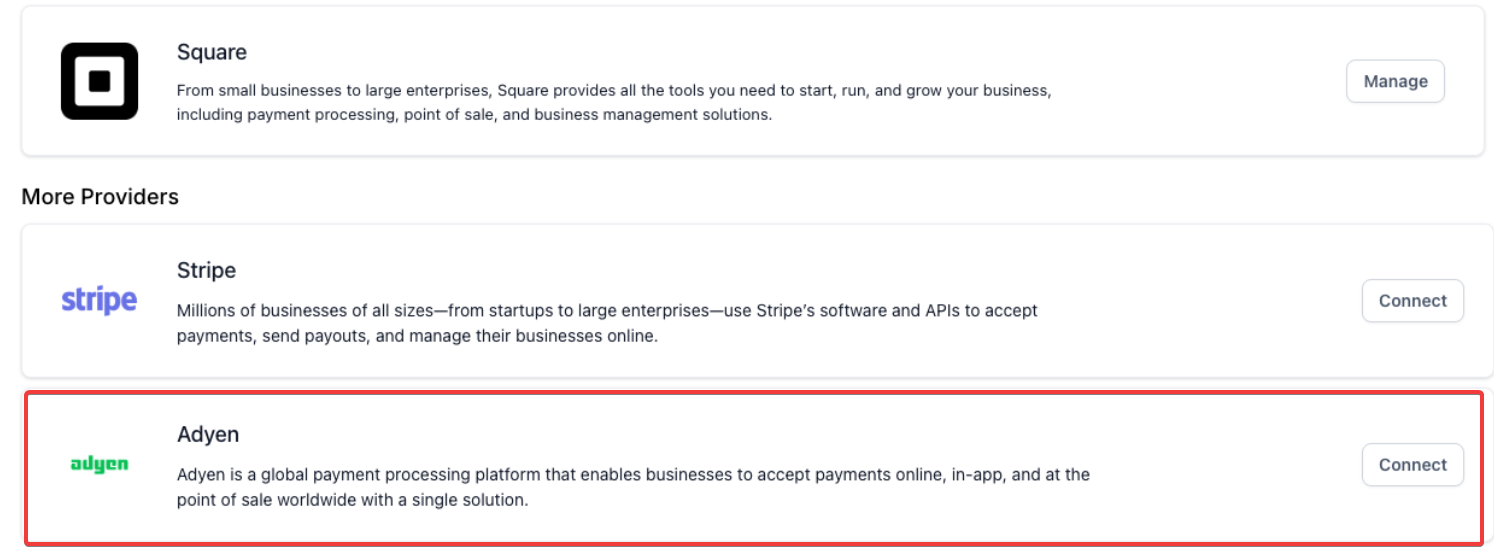The image size is (1494, 556).
Task: Select the Adyen provider title
Action: click(x=208, y=435)
